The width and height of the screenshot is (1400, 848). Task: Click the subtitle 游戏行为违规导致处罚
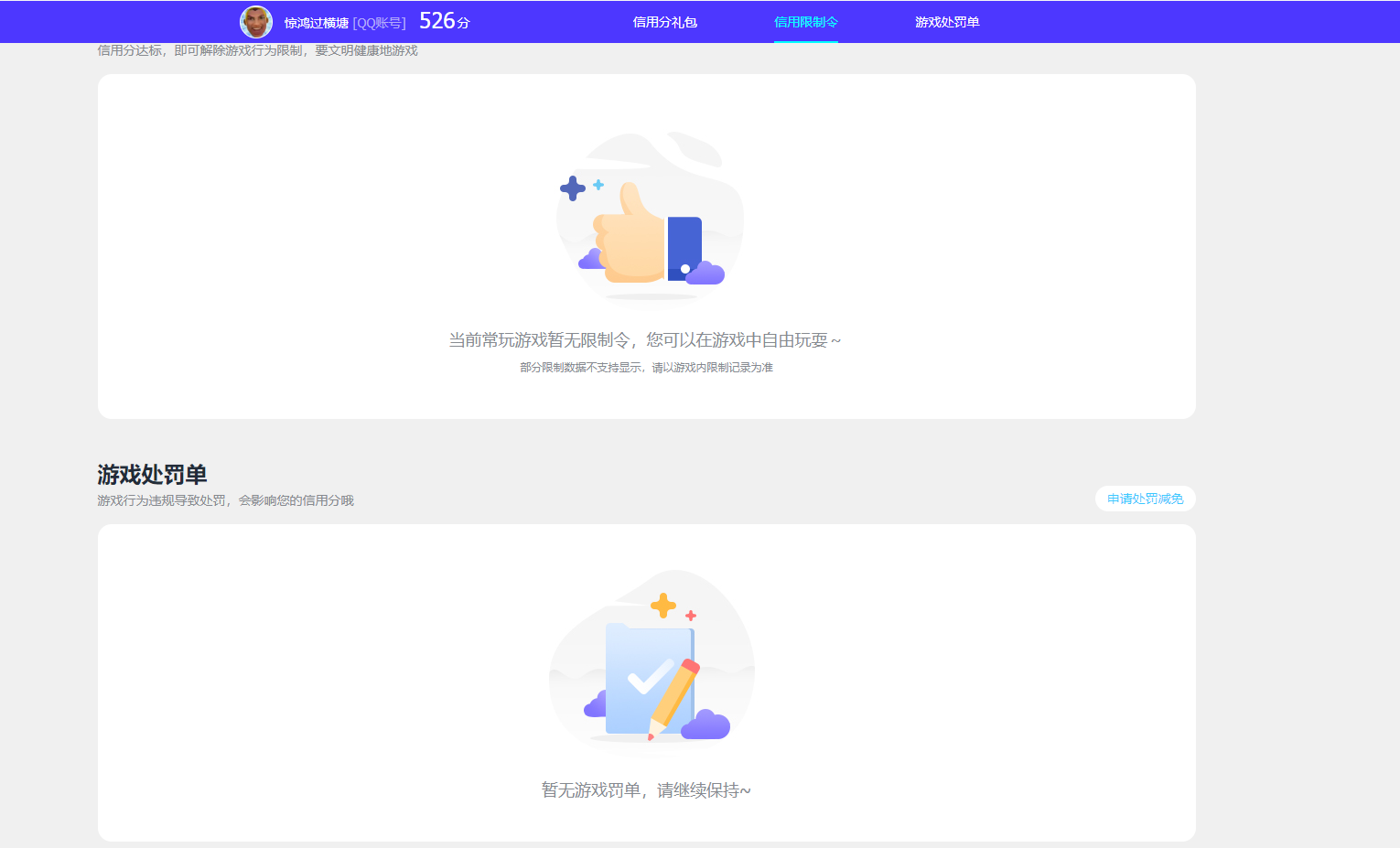161,500
